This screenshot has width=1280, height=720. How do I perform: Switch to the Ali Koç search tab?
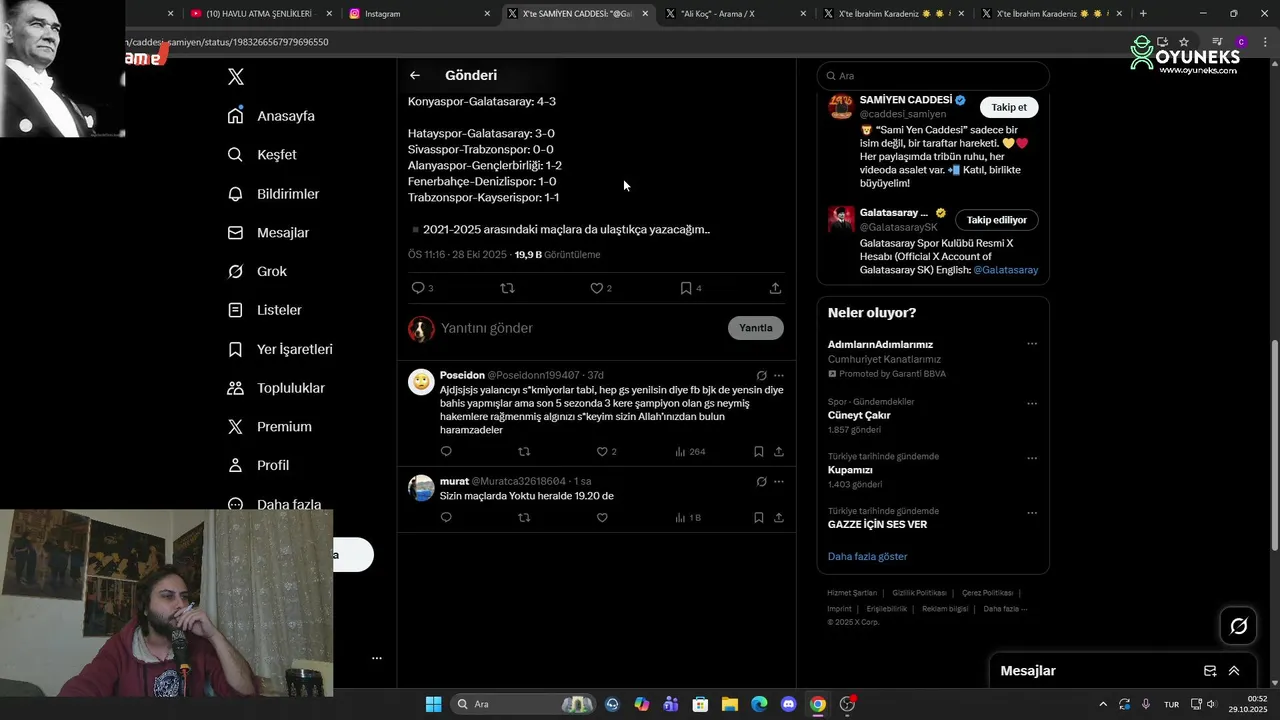pyautogui.click(x=734, y=14)
